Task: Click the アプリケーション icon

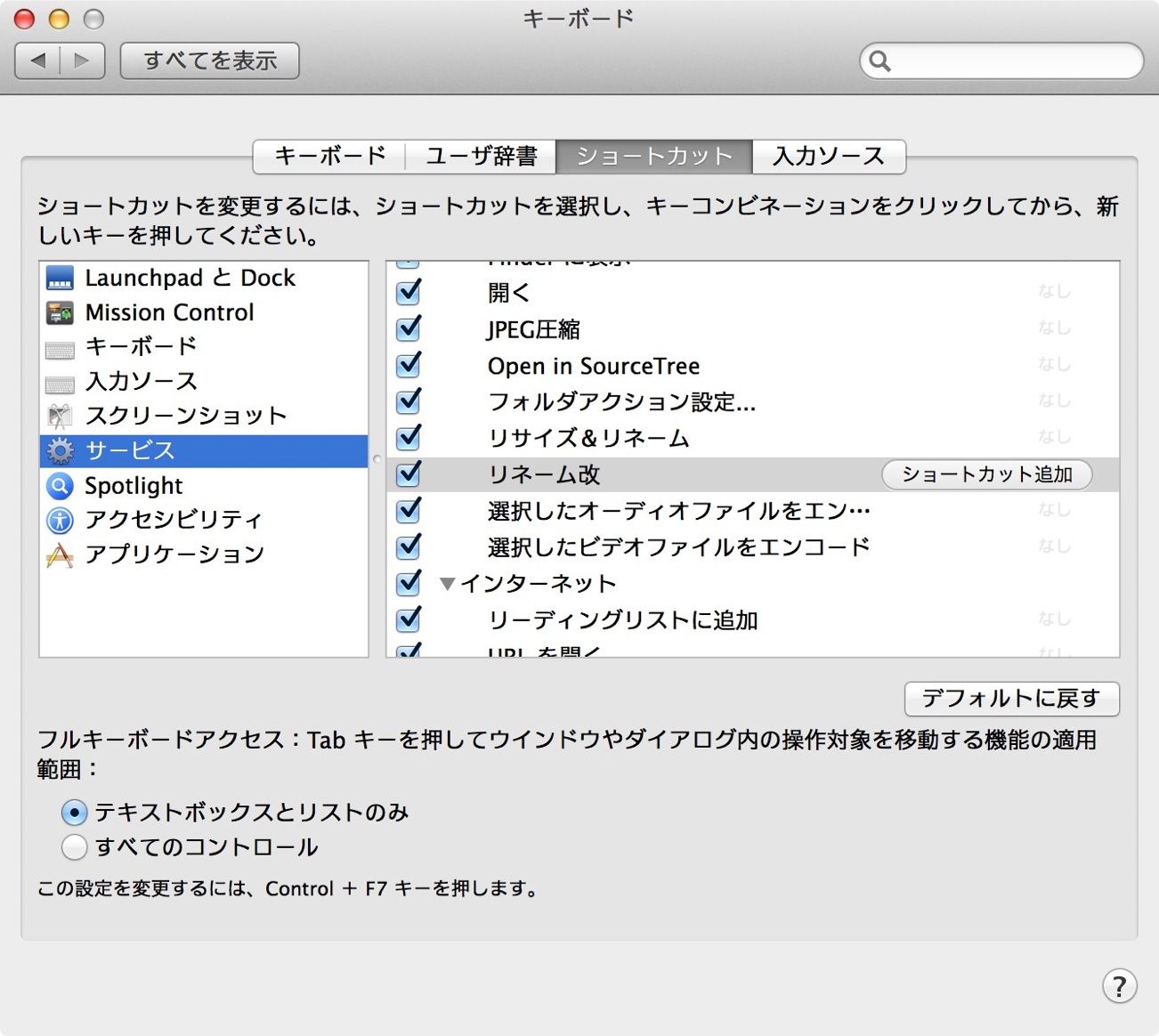Action: tap(60, 554)
